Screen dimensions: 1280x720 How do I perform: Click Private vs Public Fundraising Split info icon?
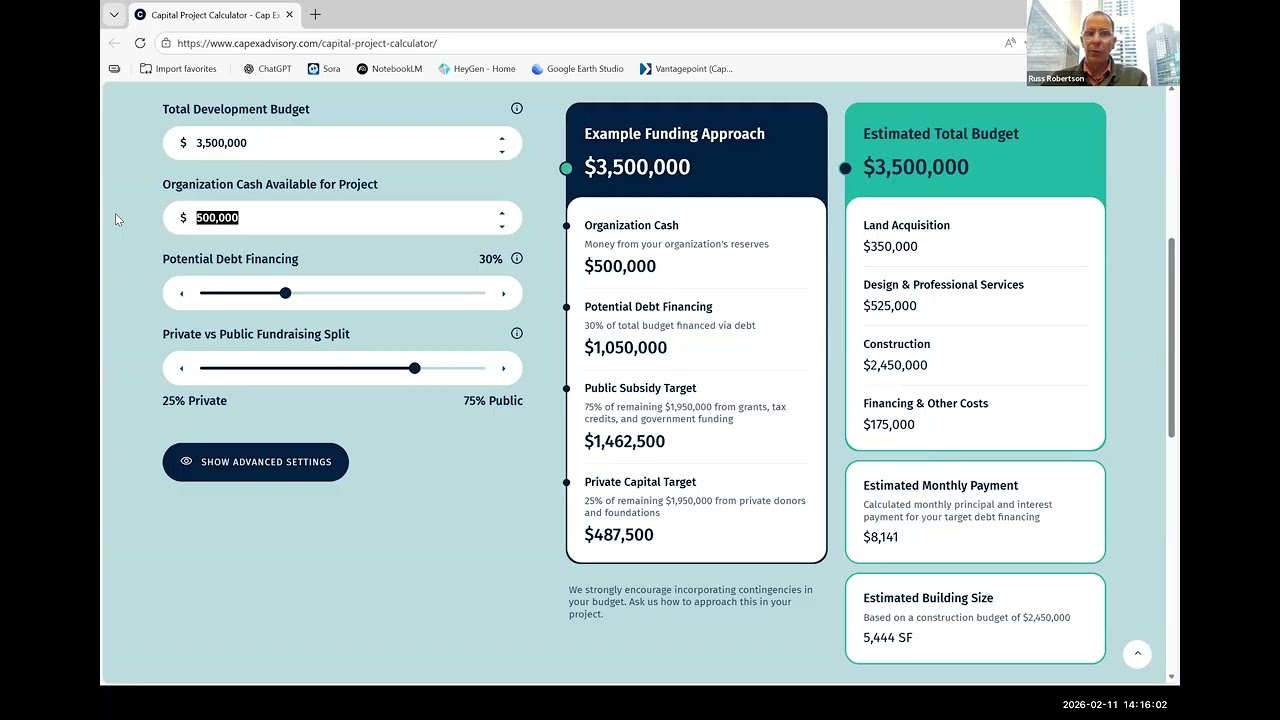point(517,333)
